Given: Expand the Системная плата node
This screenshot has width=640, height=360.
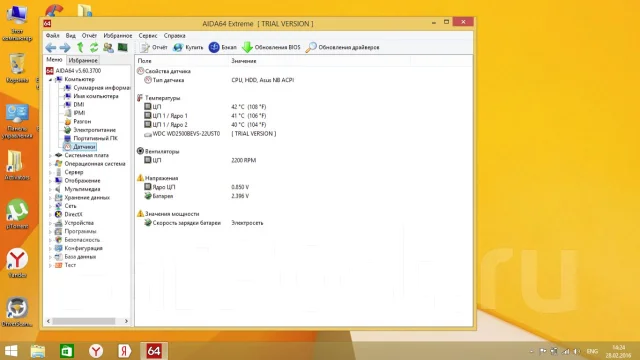Looking at the screenshot, I should (x=51, y=156).
